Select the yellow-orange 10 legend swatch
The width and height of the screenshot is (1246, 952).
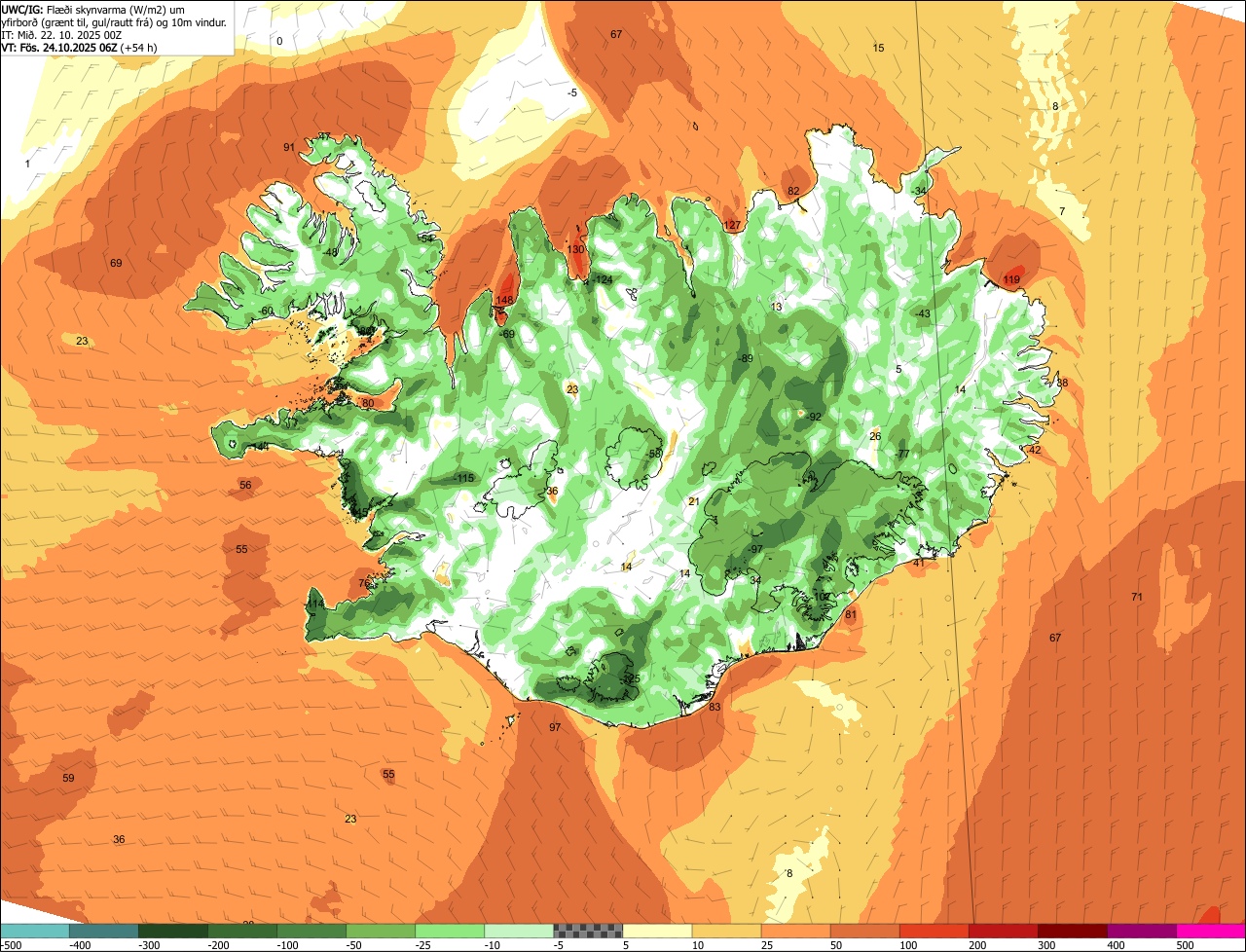point(725,931)
